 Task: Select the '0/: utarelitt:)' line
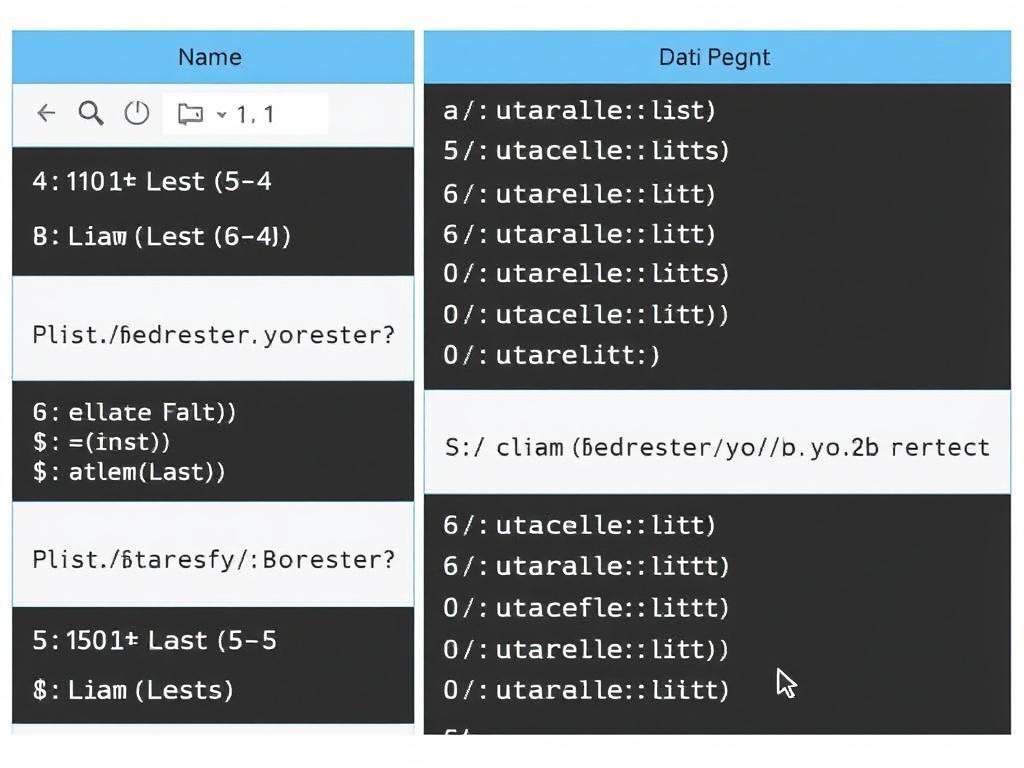point(552,355)
